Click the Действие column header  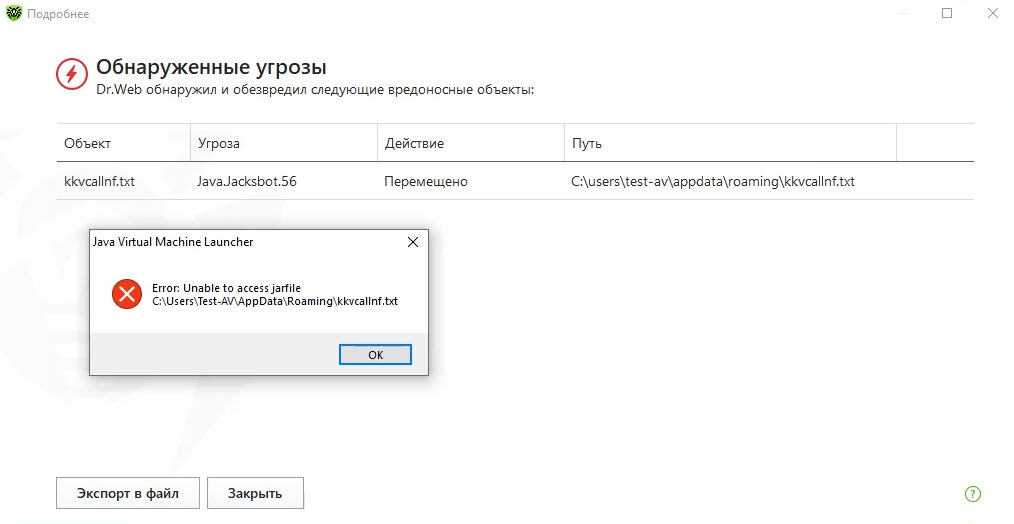(414, 143)
